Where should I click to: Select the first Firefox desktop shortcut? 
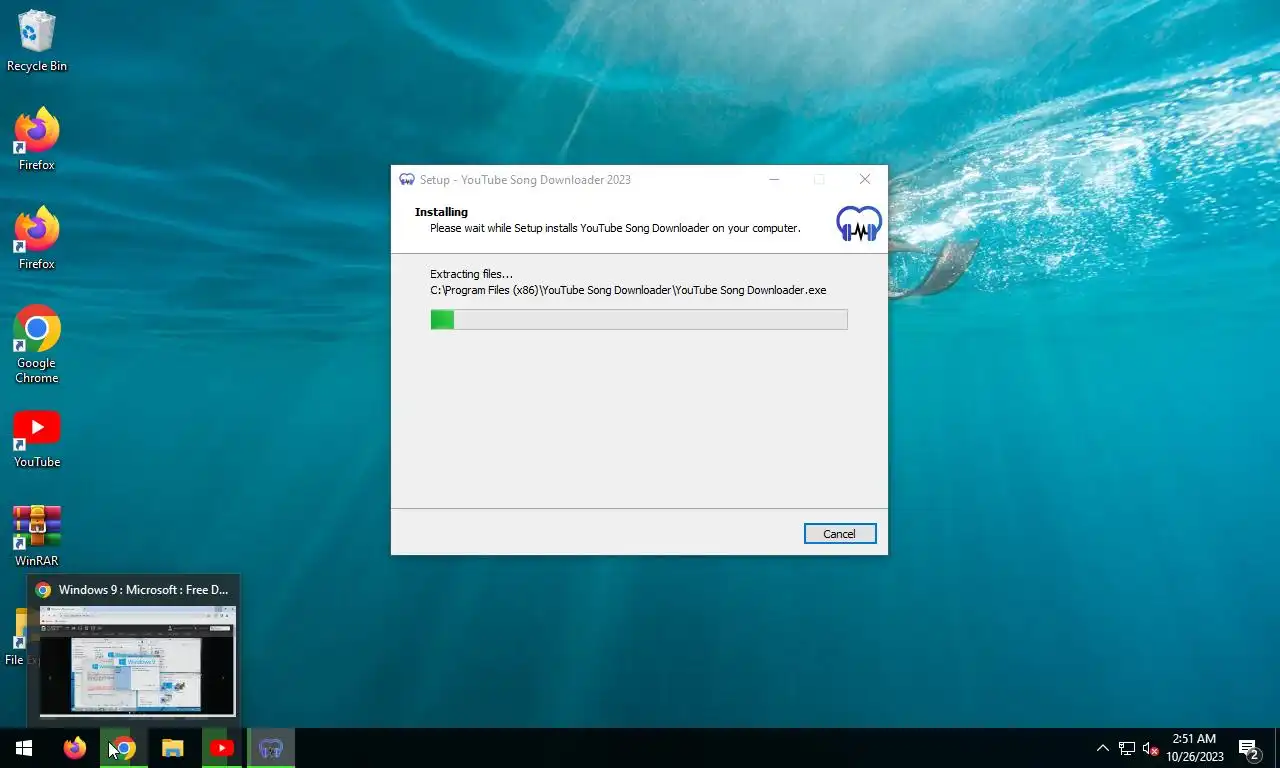[x=37, y=140]
